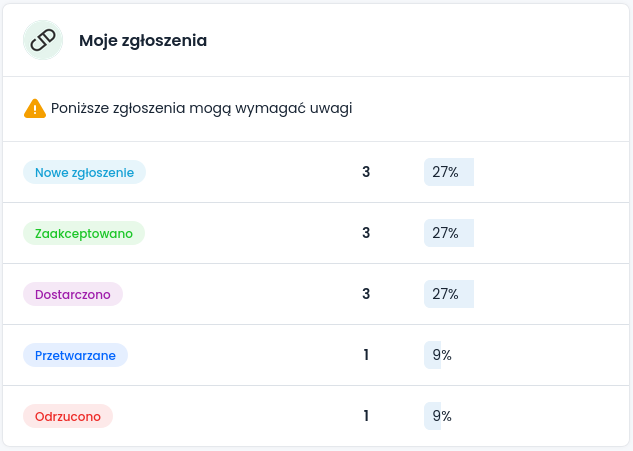
Task: Click the red Odrzucono status badge
Action: pos(68,416)
